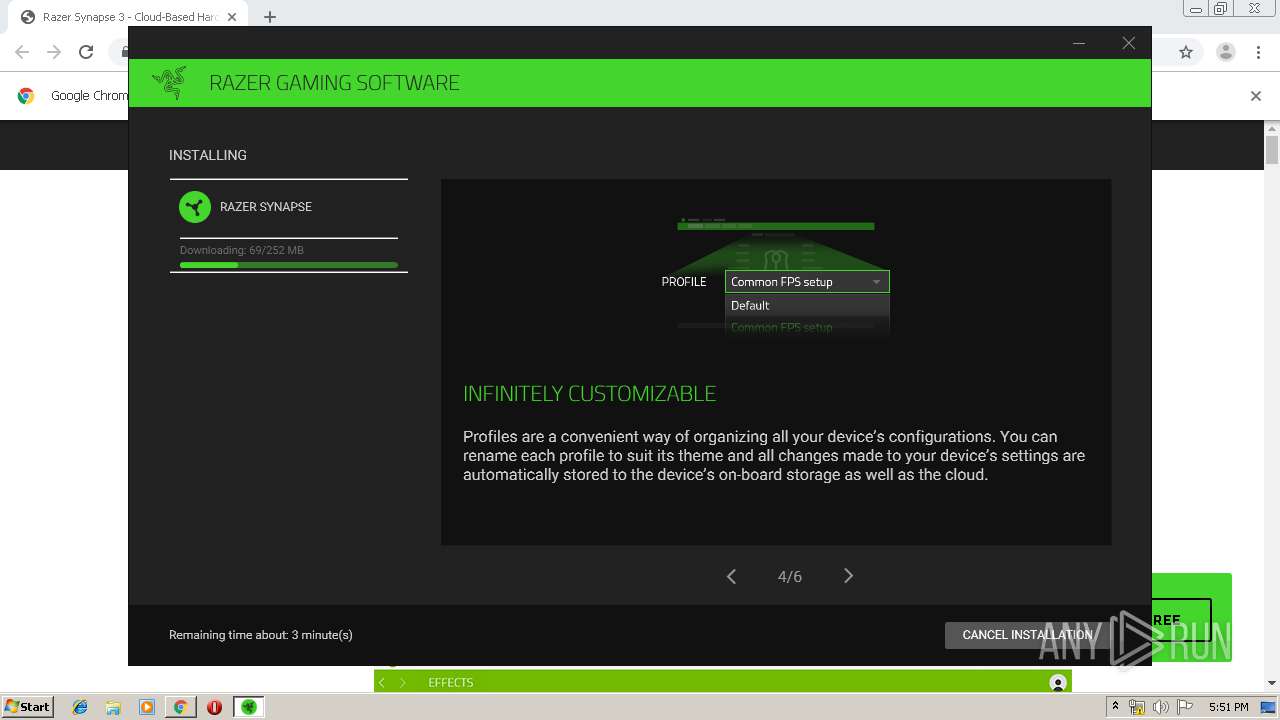This screenshot has width=1280, height=720.
Task: Open media player taskbar icon
Action: click(147, 707)
